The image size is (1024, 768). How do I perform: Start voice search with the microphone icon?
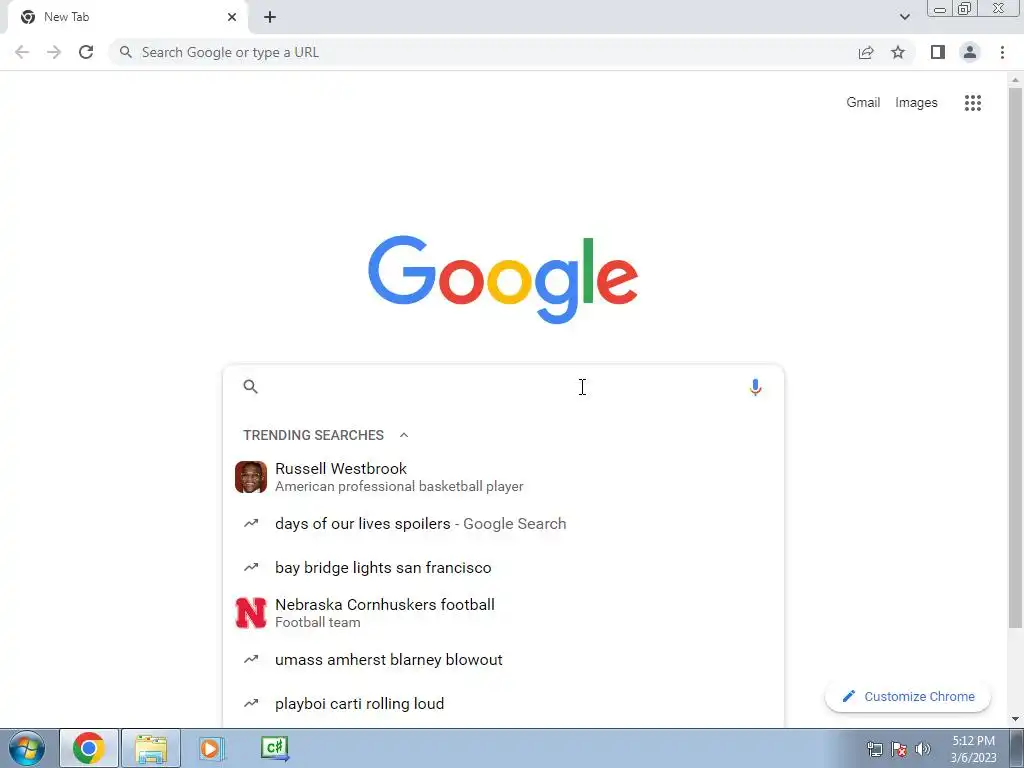(755, 387)
